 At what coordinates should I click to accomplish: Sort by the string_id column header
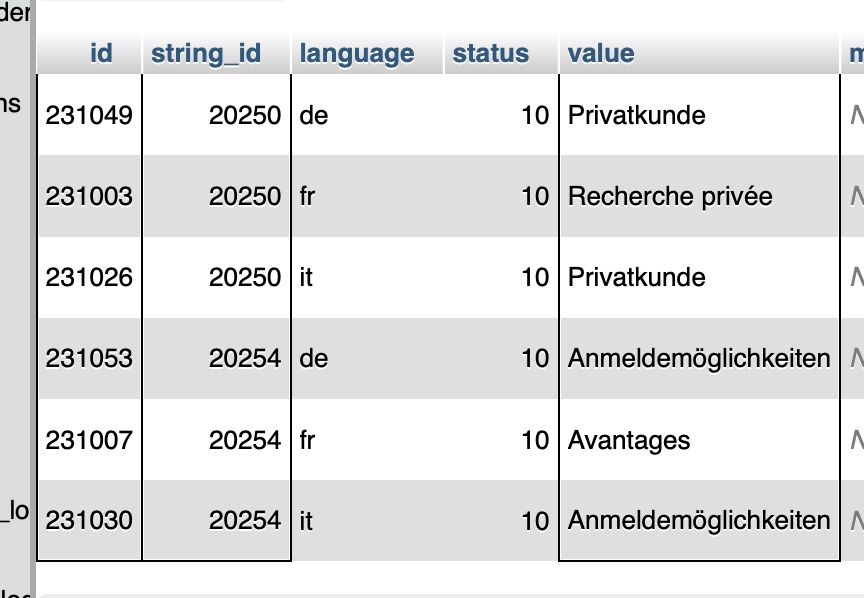click(206, 53)
